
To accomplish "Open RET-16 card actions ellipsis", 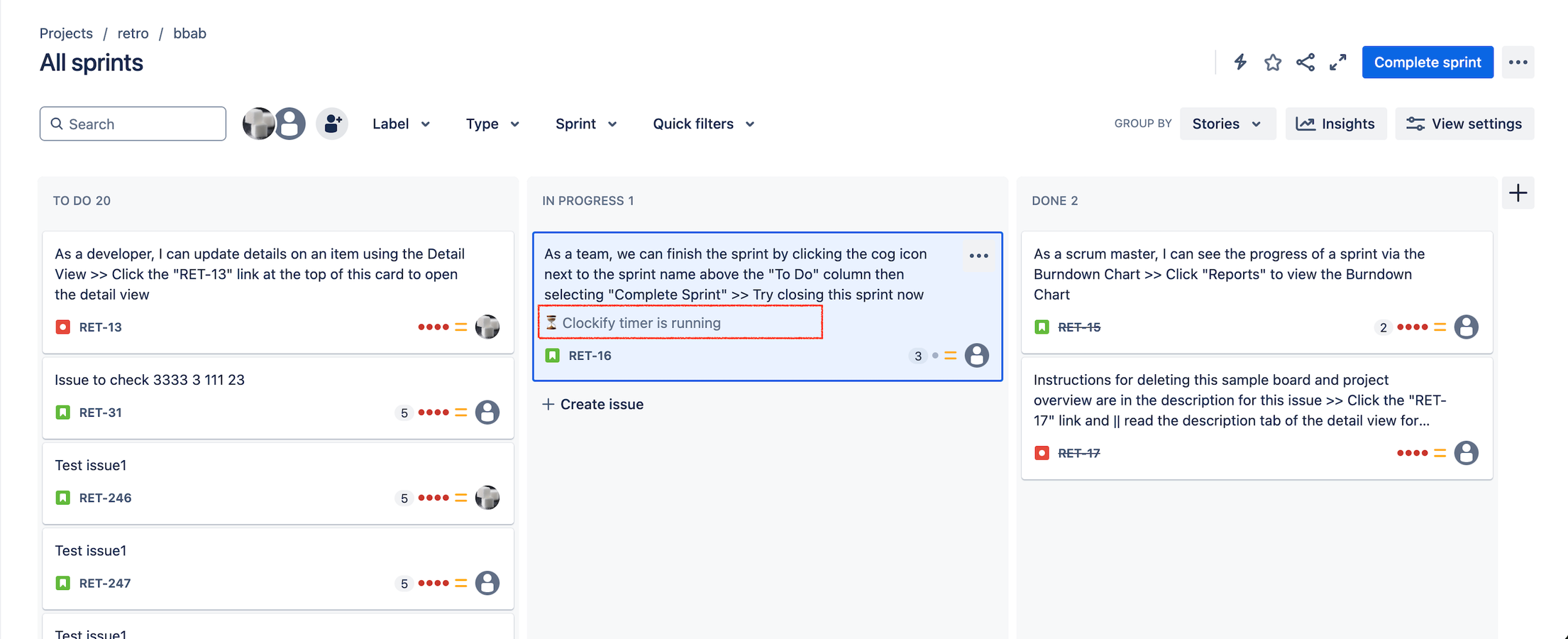I will pyautogui.click(x=979, y=256).
